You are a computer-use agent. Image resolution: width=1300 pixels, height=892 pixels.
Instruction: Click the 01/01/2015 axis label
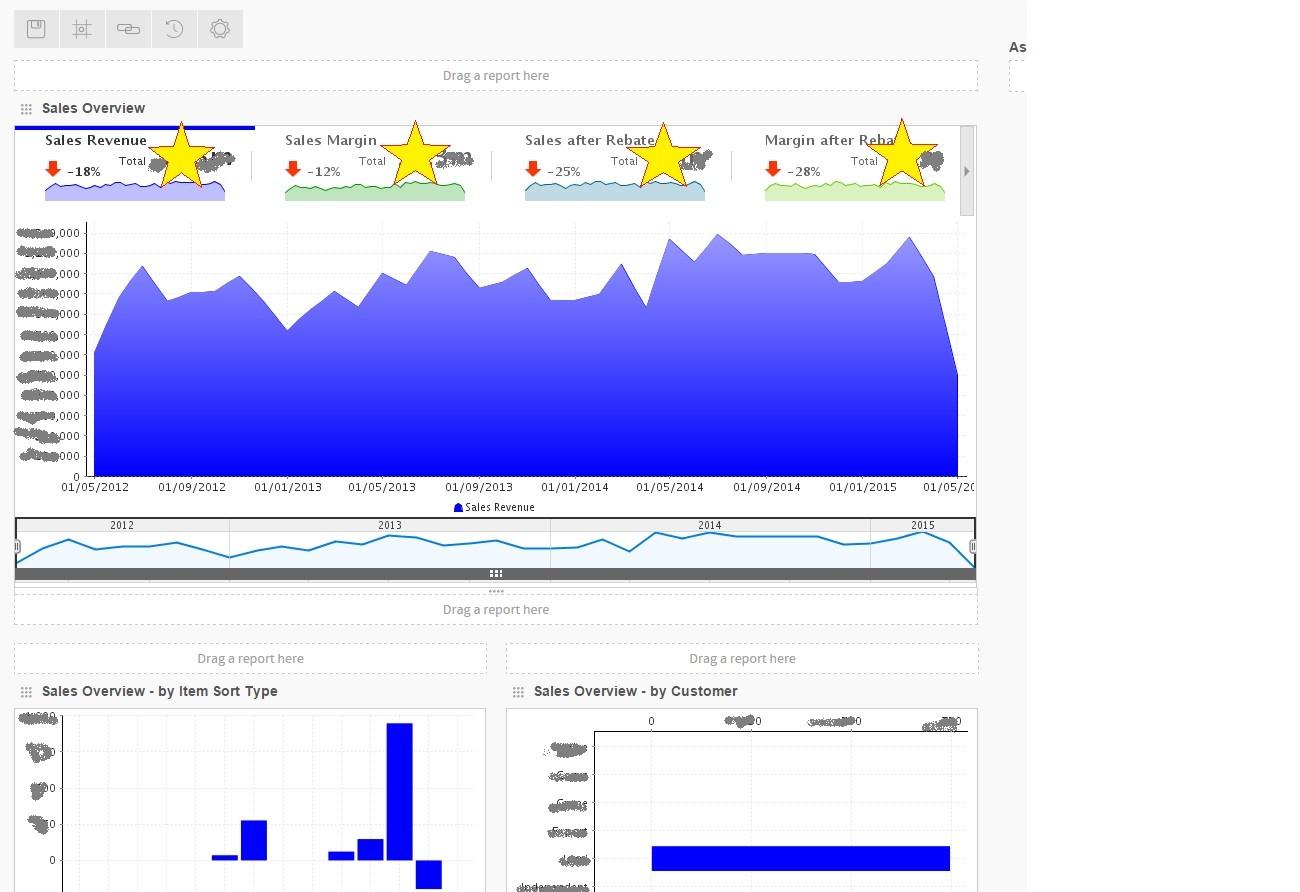[x=863, y=488]
